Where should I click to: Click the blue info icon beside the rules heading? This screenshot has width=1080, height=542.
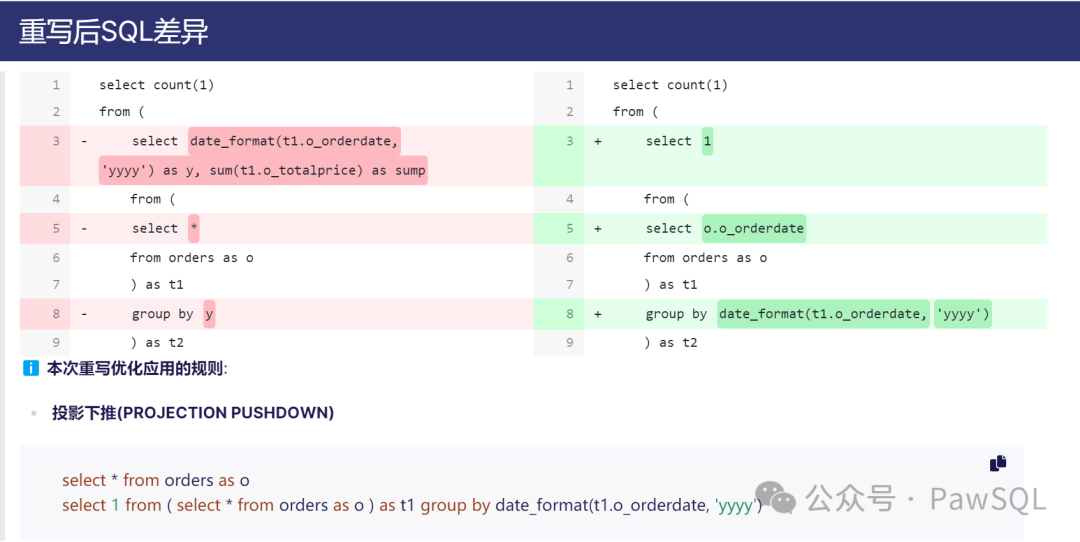coord(31,369)
